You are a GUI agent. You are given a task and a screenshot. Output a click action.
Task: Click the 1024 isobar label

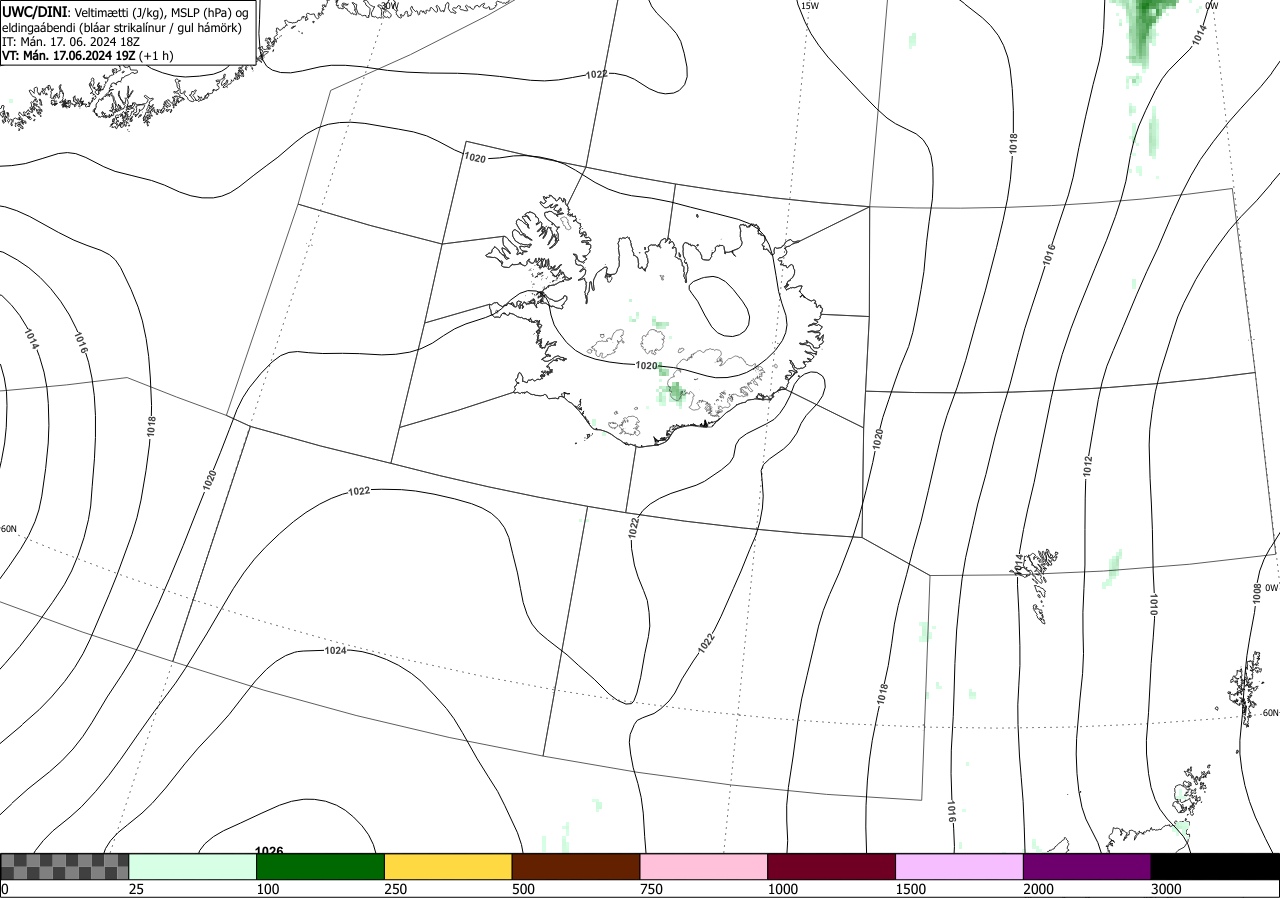336,651
